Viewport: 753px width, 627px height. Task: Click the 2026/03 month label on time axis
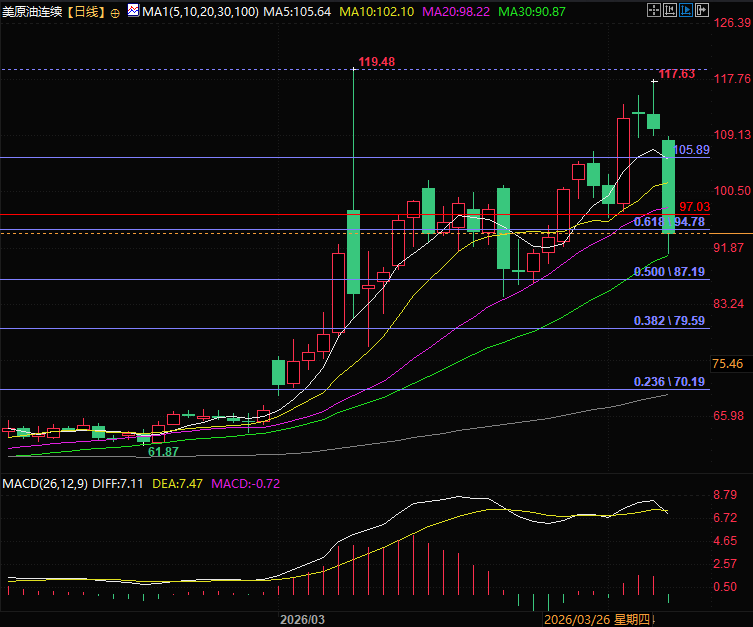coord(302,619)
